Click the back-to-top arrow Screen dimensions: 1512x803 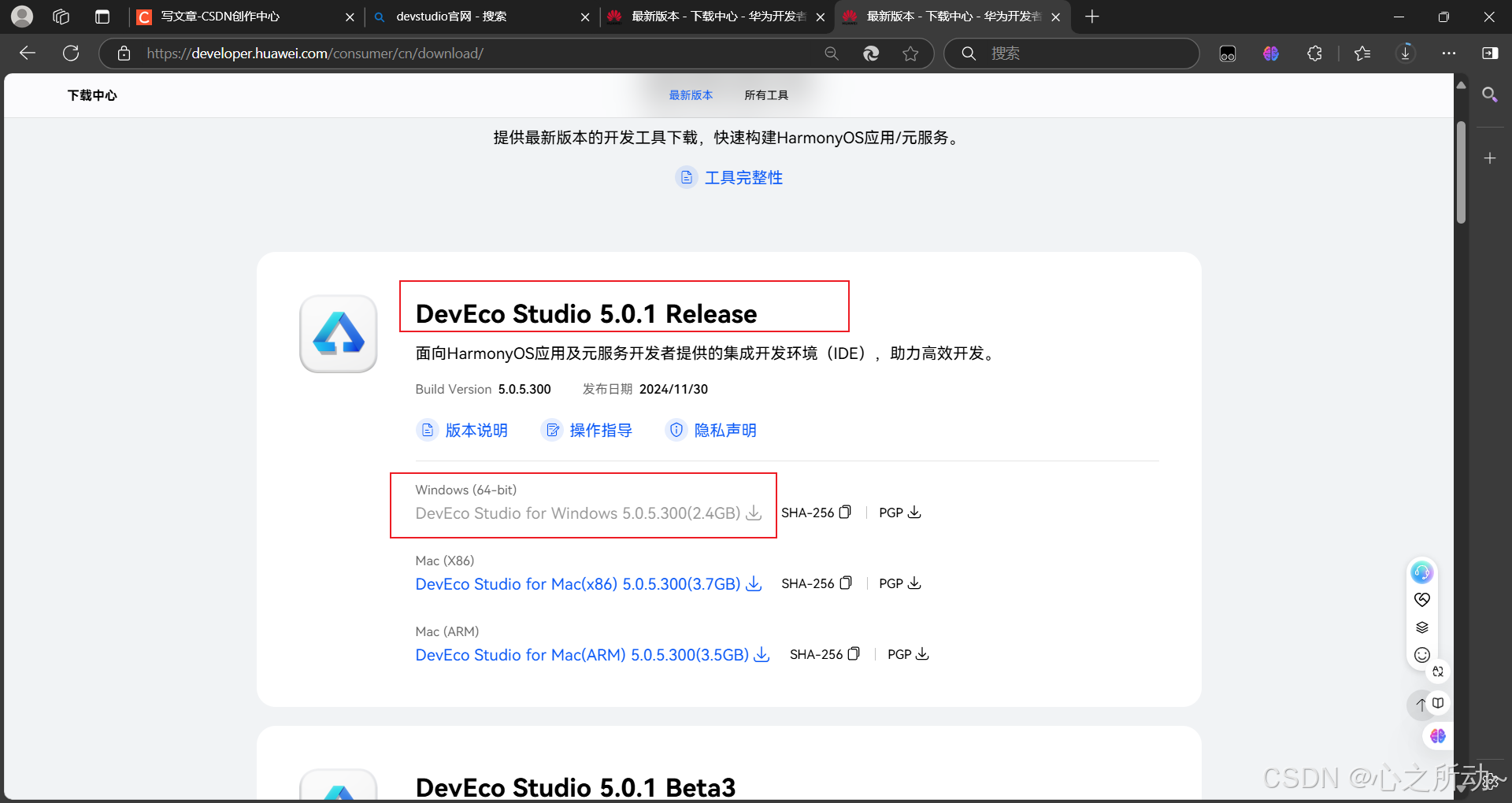pos(1421,704)
